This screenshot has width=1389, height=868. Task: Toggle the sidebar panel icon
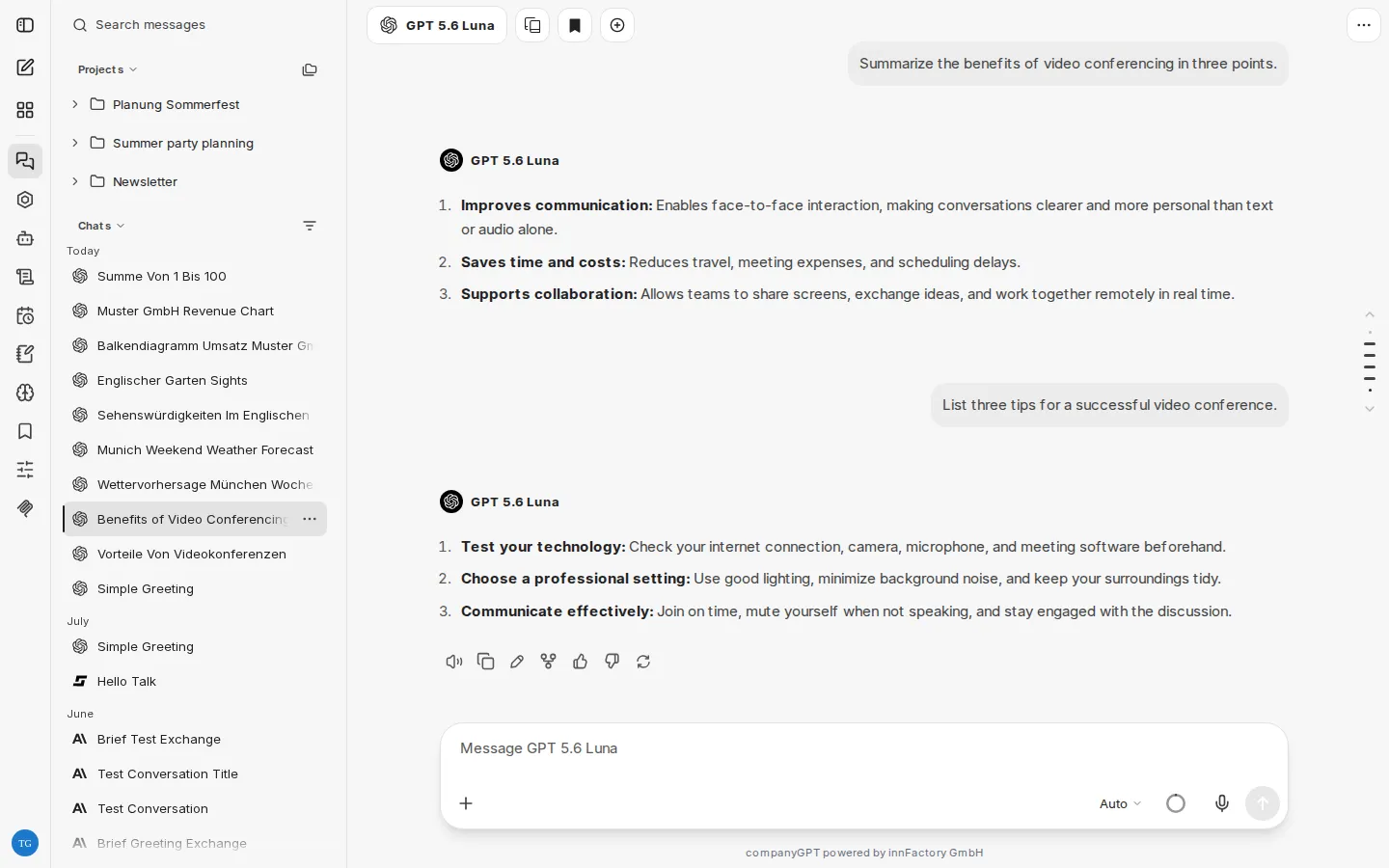pyautogui.click(x=25, y=25)
